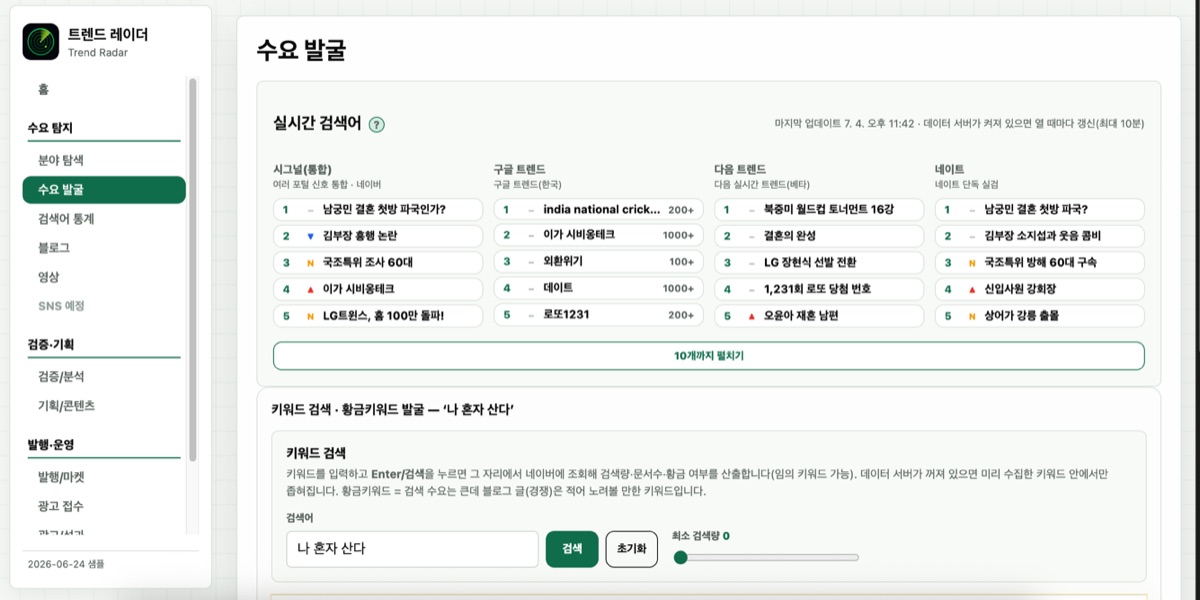Open 데이트 Google trend row
Image resolution: width=1200 pixels, height=600 pixels.
pyautogui.click(x=598, y=288)
